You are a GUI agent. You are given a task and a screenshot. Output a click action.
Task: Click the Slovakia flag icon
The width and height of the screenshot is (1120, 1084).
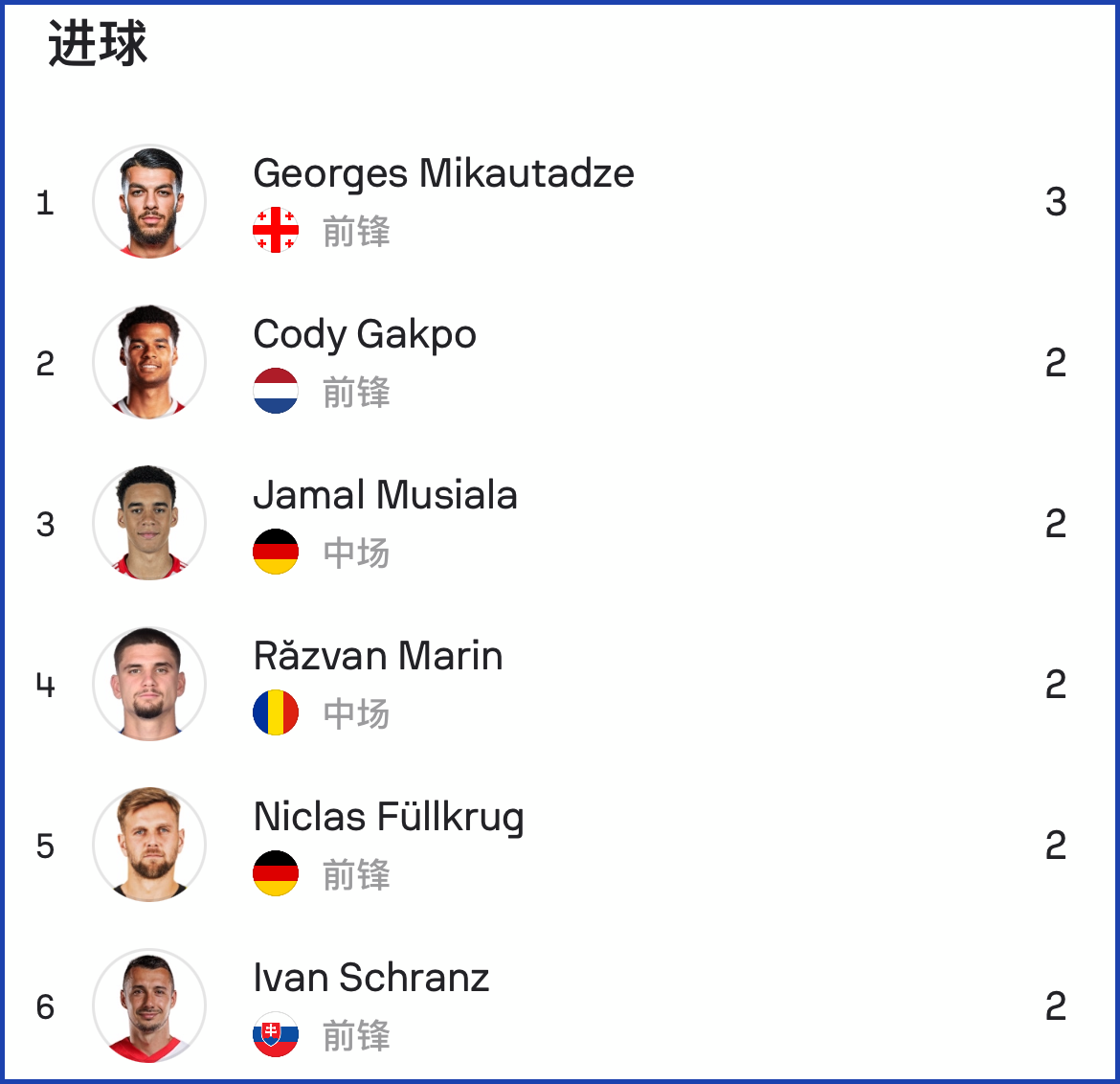click(276, 1034)
